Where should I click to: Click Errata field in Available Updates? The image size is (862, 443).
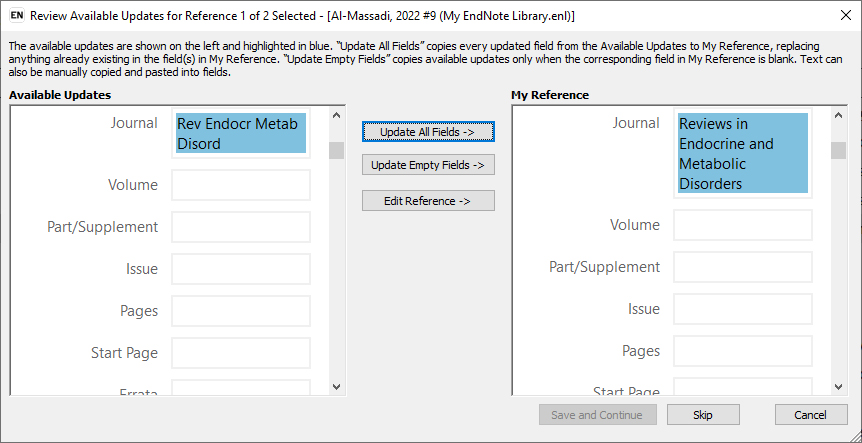pyautogui.click(x=241, y=387)
